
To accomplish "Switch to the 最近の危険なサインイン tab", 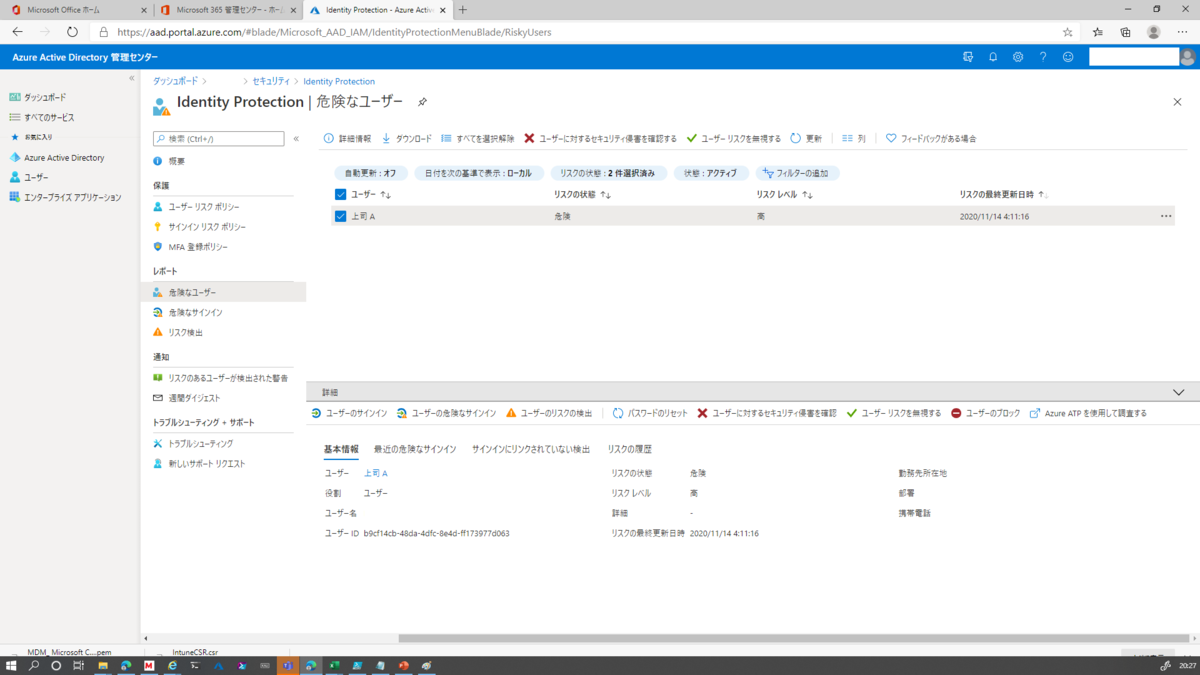I will pyautogui.click(x=415, y=449).
